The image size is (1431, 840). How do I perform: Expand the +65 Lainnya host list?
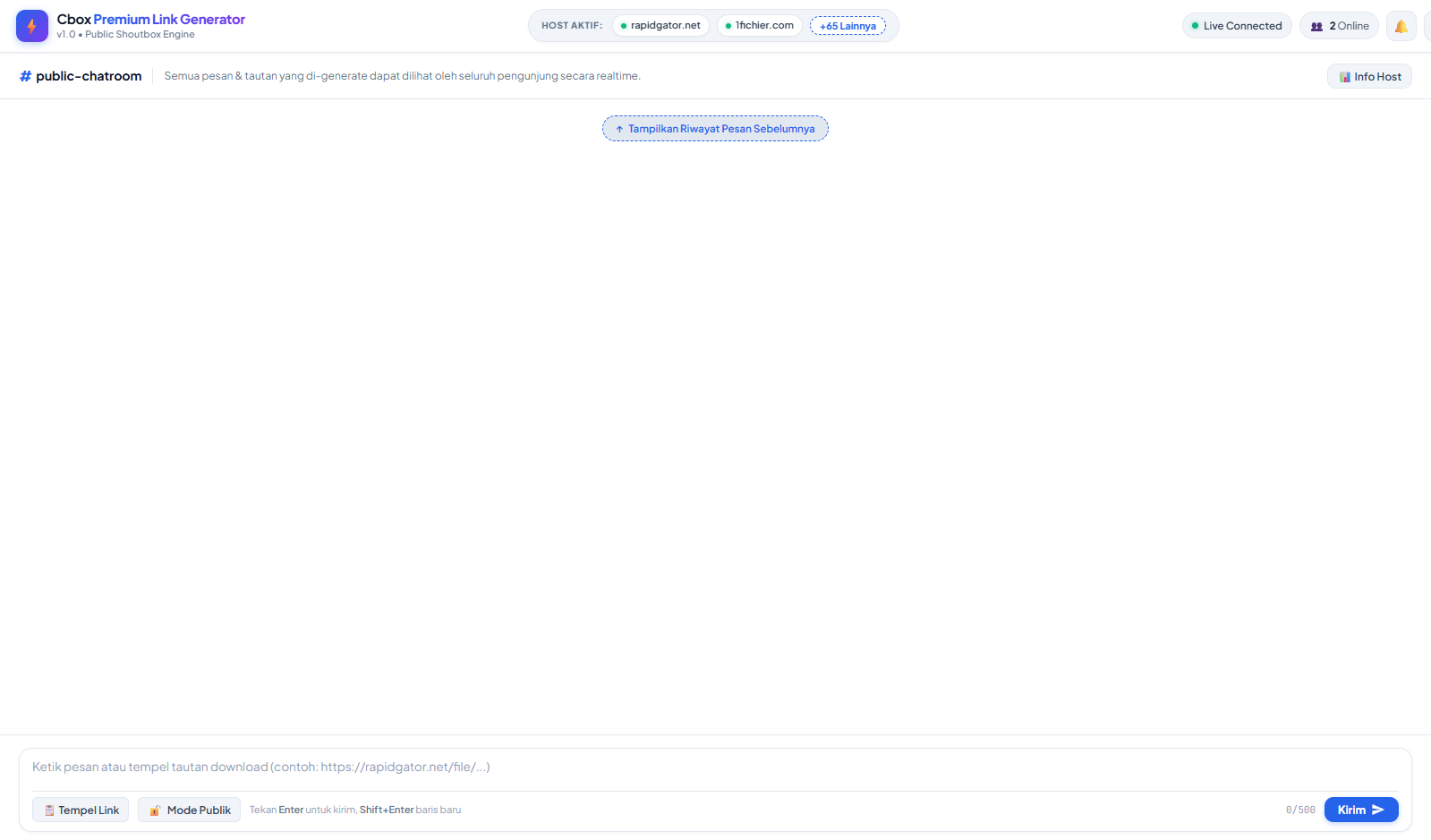848,26
